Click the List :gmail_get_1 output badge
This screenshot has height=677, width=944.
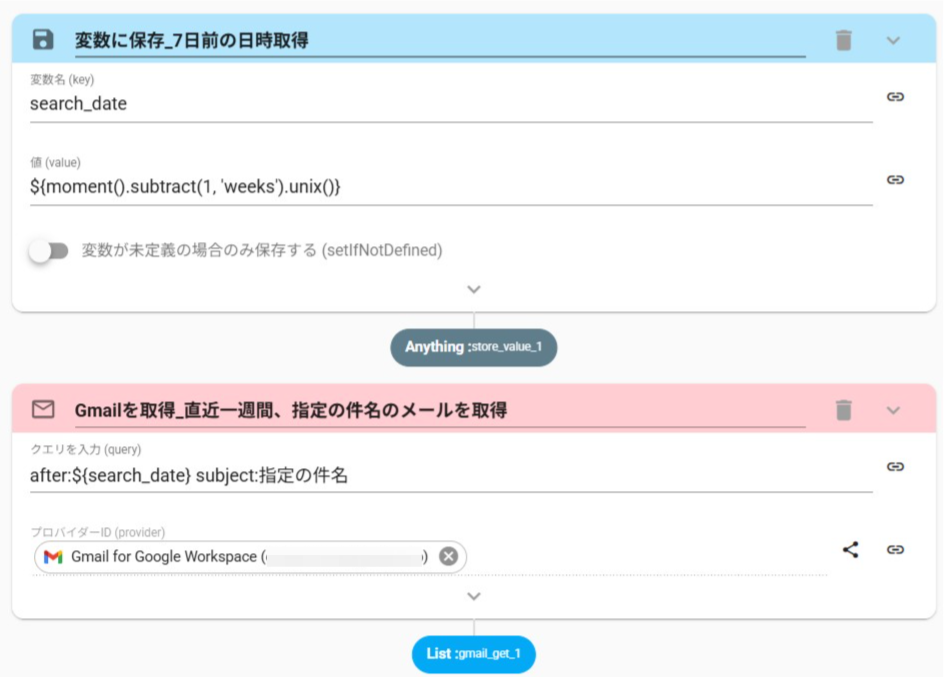[473, 654]
